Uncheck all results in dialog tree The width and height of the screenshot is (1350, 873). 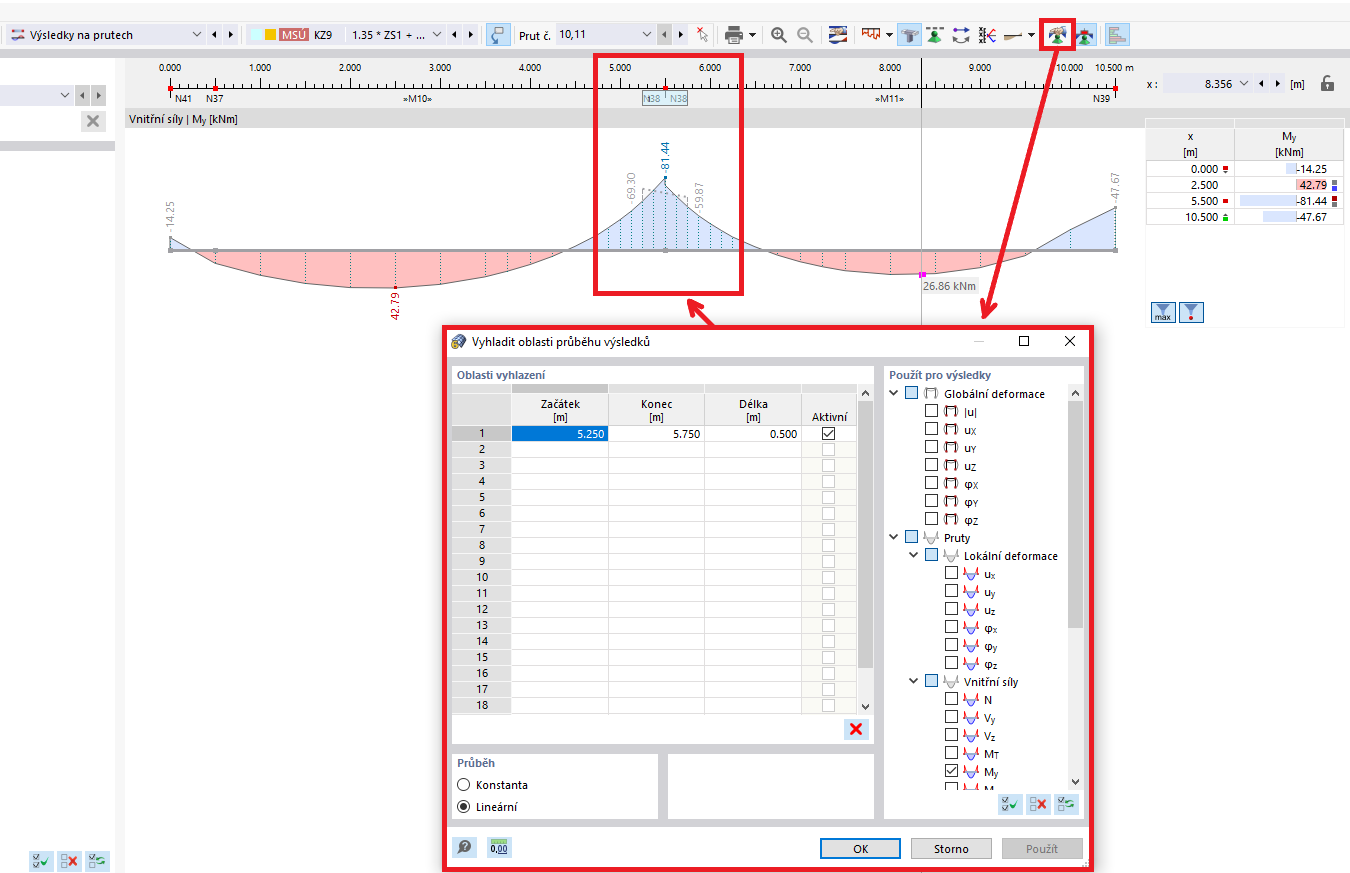pyautogui.click(x=1038, y=804)
